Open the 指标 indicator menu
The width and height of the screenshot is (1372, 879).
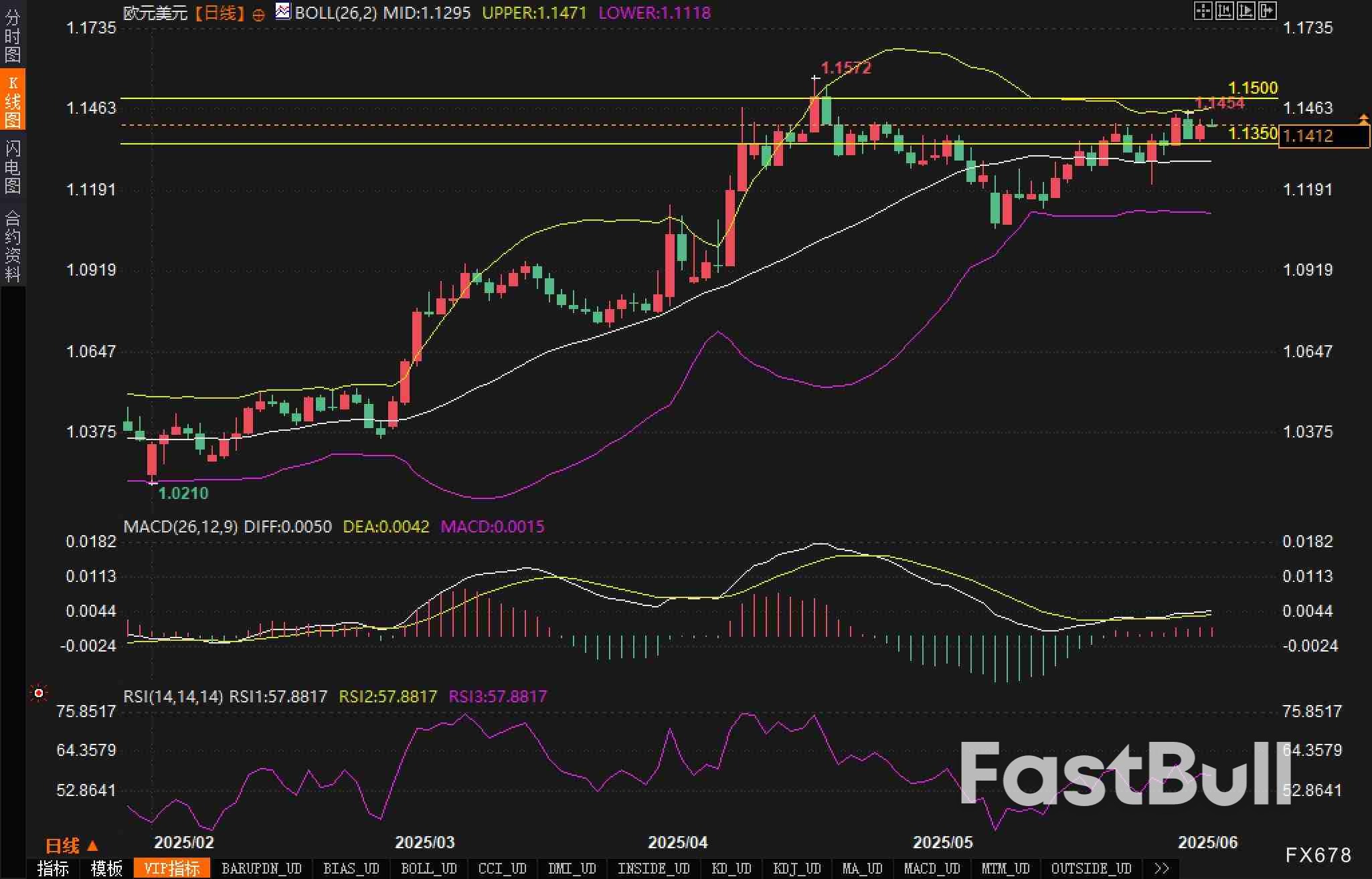coord(53,868)
